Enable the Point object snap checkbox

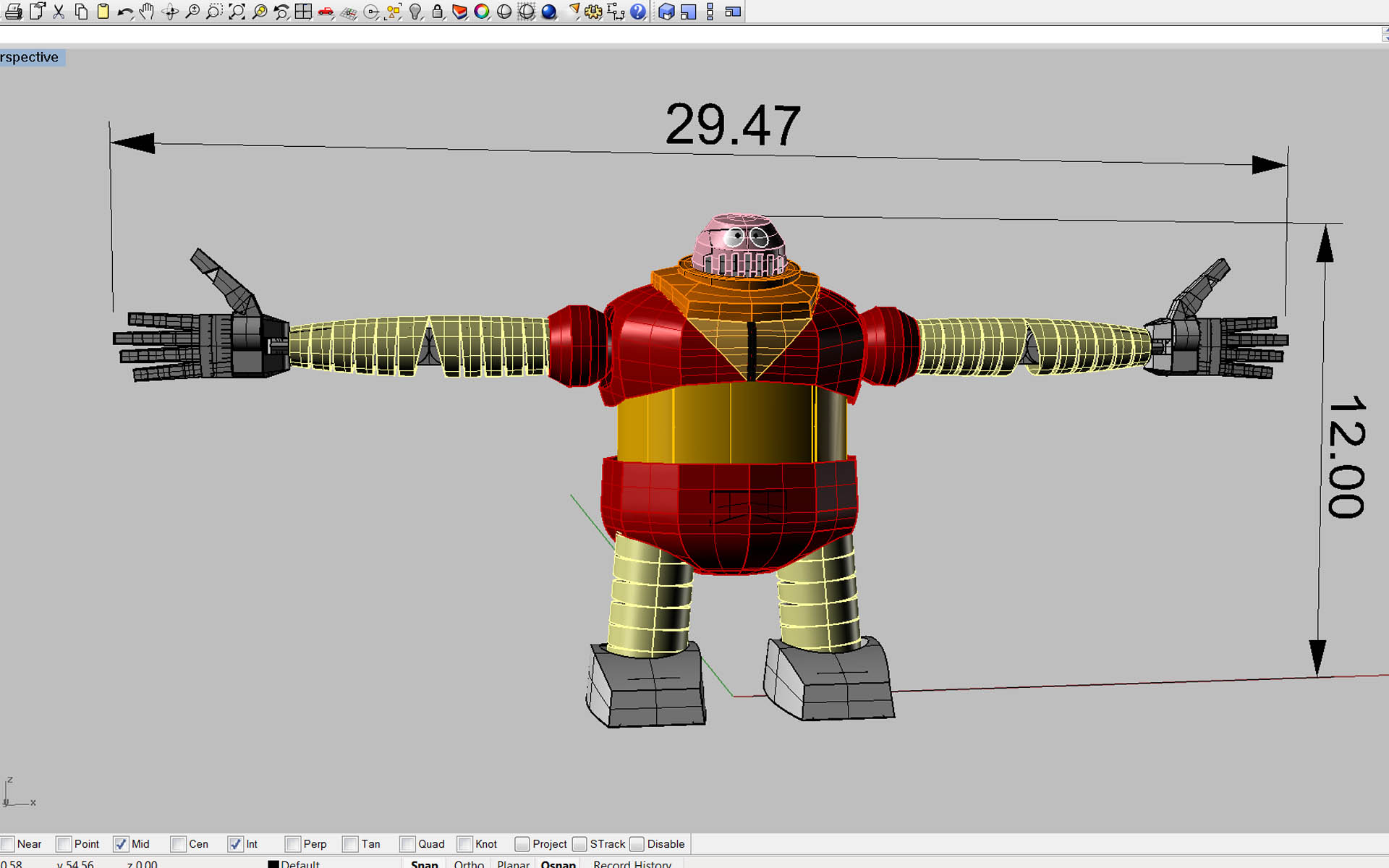point(64,844)
